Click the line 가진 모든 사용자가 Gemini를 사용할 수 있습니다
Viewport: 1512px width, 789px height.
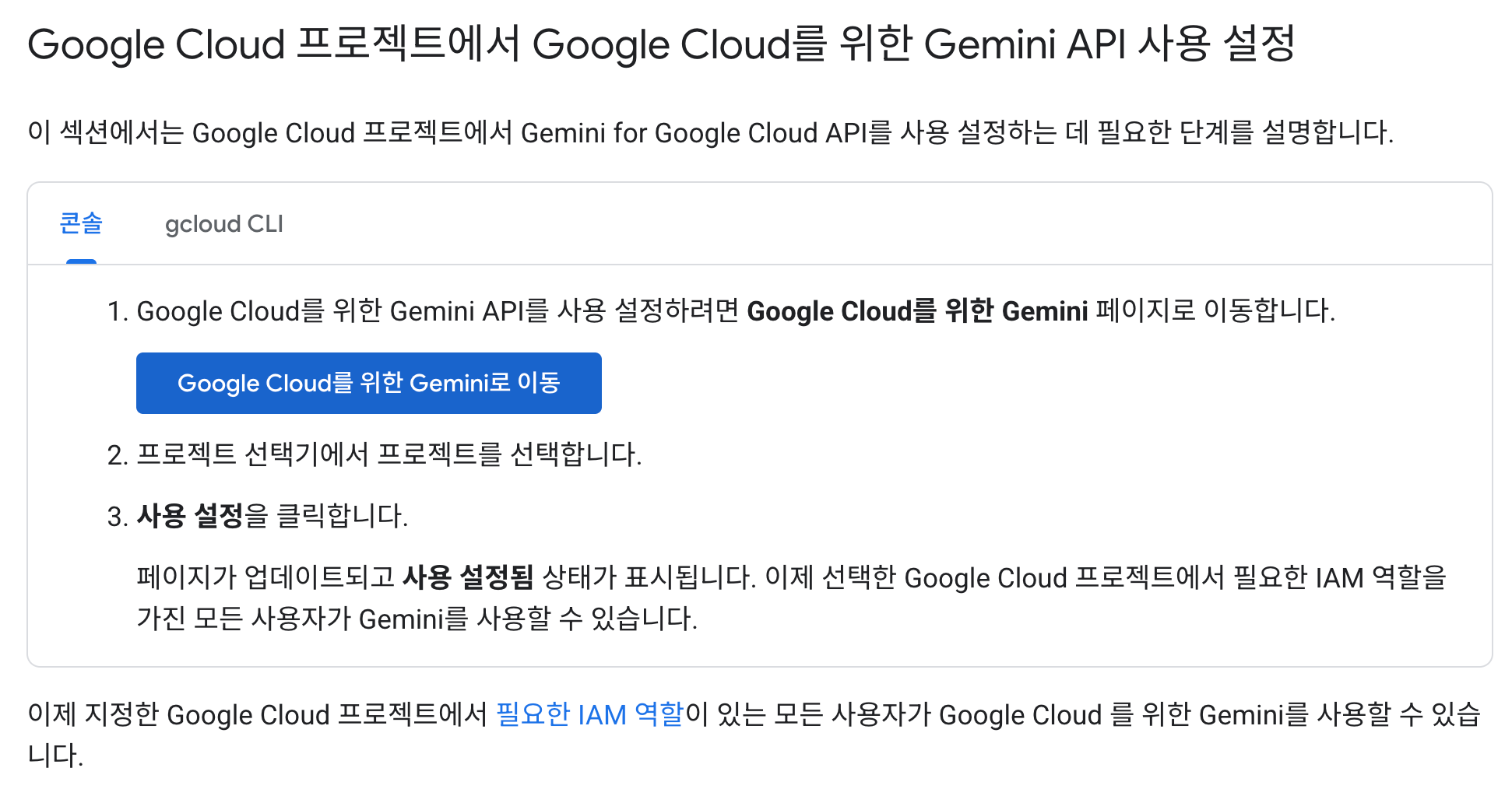[417, 619]
